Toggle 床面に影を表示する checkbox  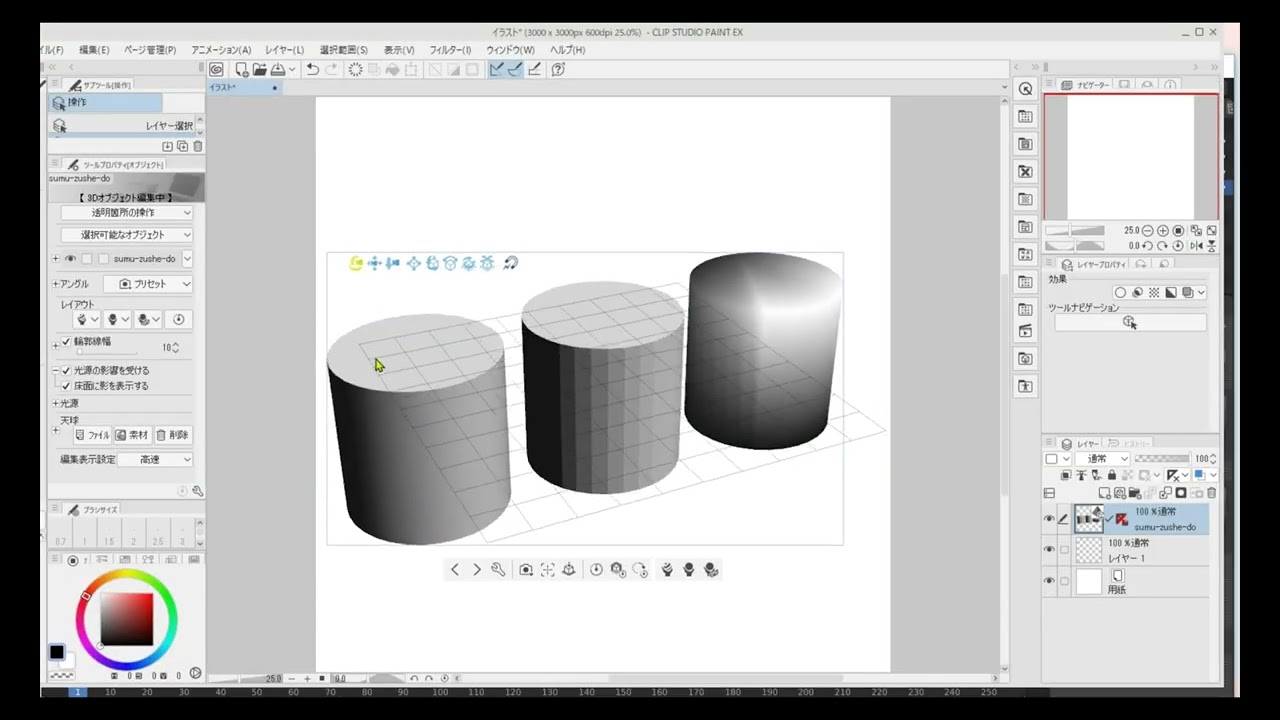[67, 385]
